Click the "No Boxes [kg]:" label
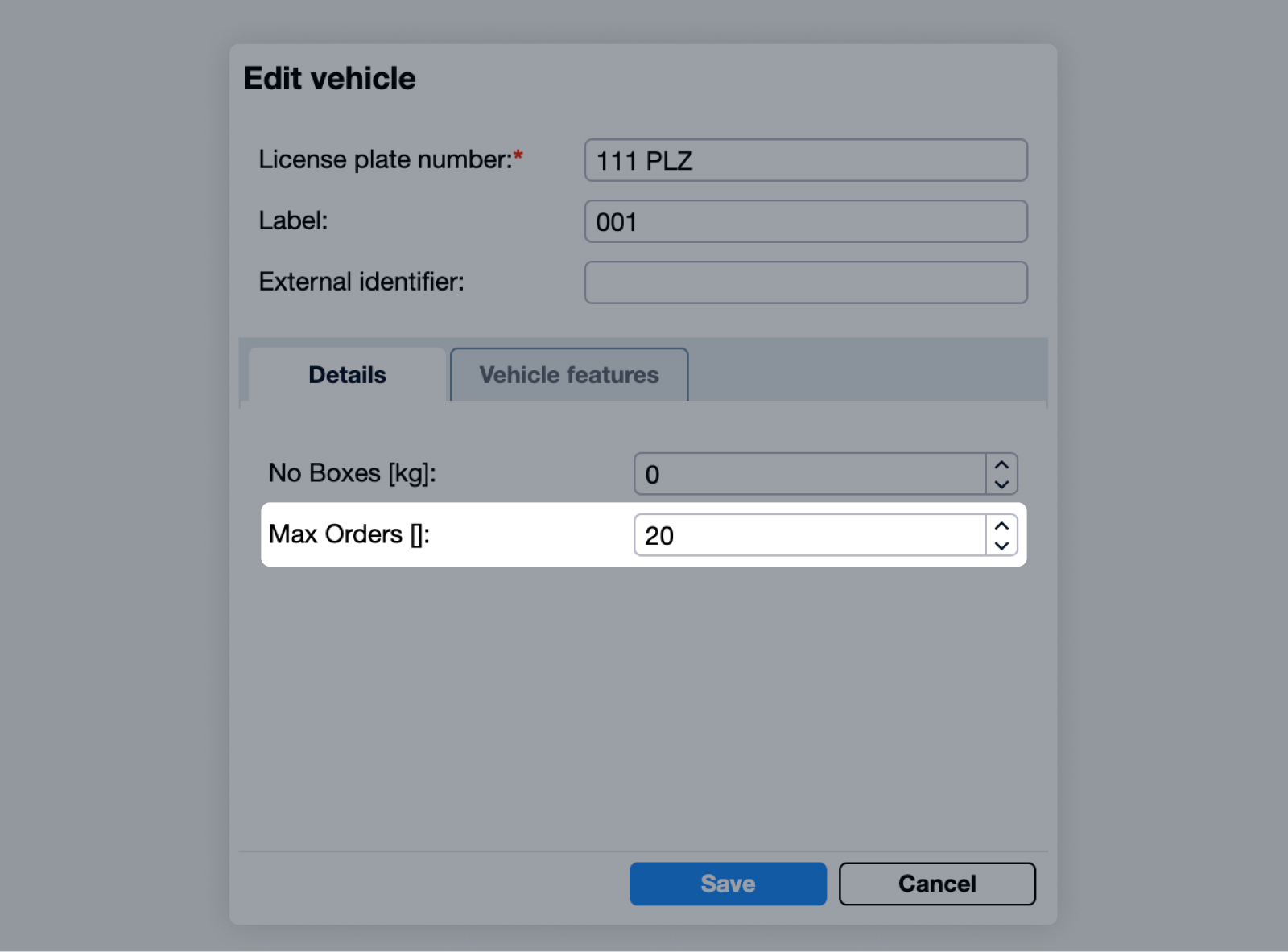Image resolution: width=1288 pixels, height=952 pixels. [x=352, y=473]
